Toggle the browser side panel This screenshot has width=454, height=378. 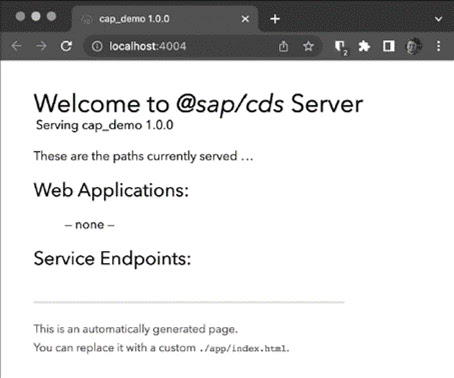tap(389, 46)
